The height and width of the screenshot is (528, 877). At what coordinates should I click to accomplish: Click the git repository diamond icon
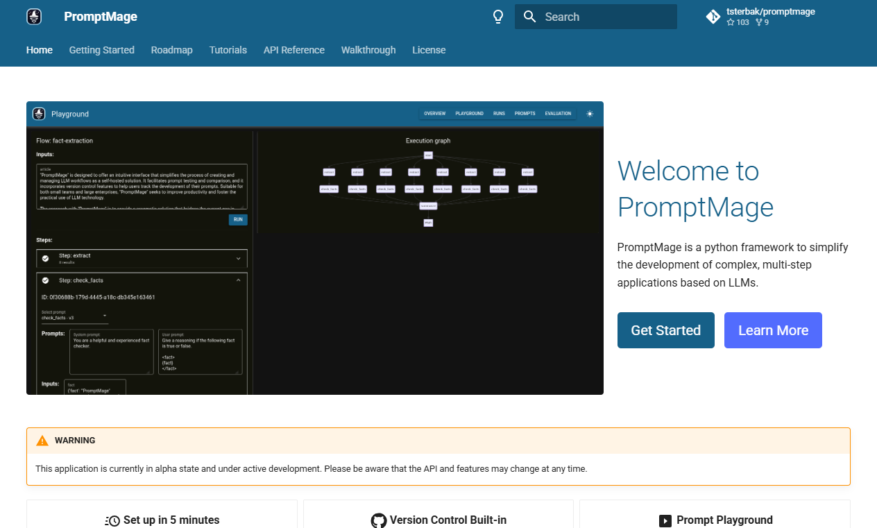pyautogui.click(x=713, y=17)
